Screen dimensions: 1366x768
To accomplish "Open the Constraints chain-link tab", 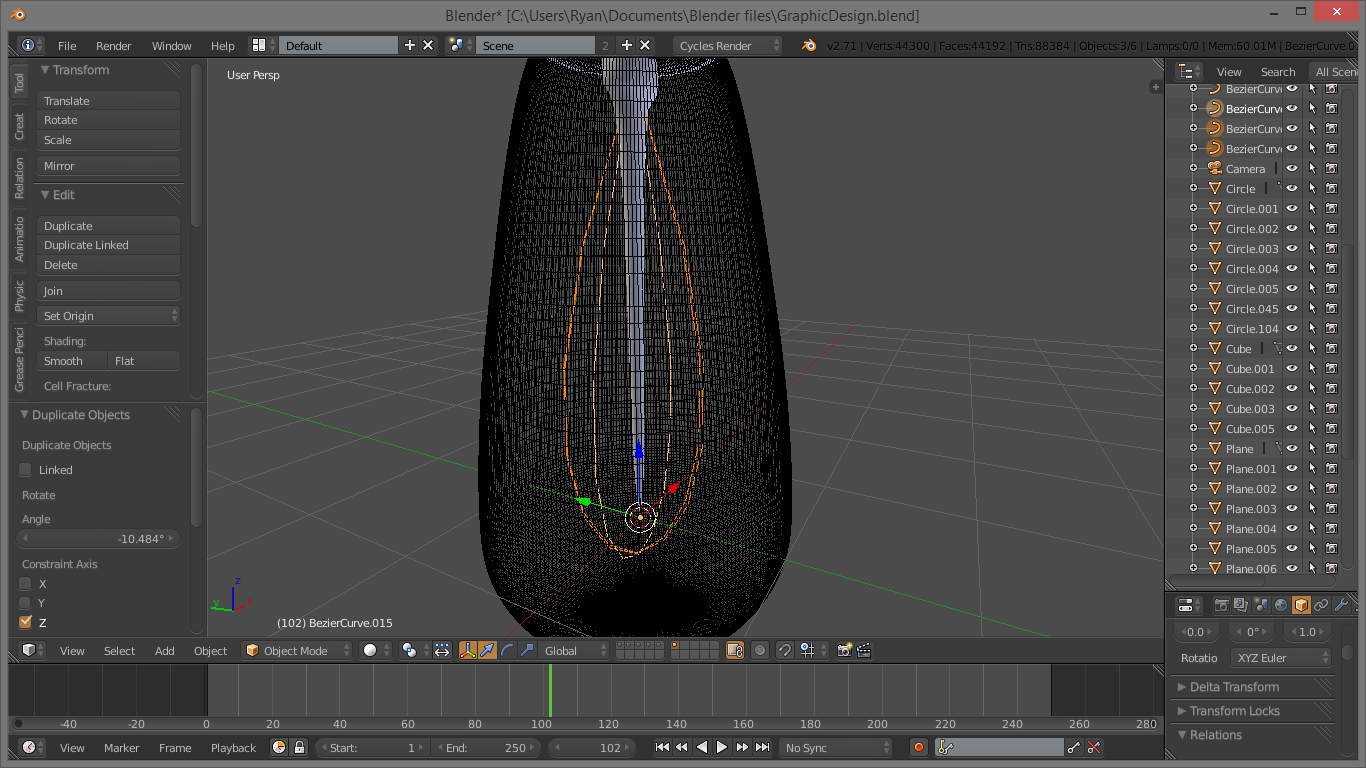I will click(1321, 605).
